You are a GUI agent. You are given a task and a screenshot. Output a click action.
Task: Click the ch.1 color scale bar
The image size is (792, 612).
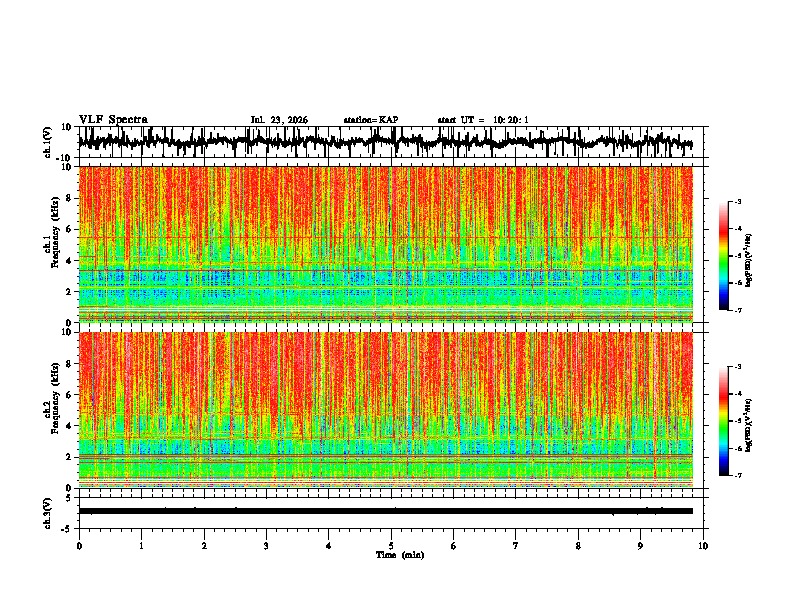[723, 256]
